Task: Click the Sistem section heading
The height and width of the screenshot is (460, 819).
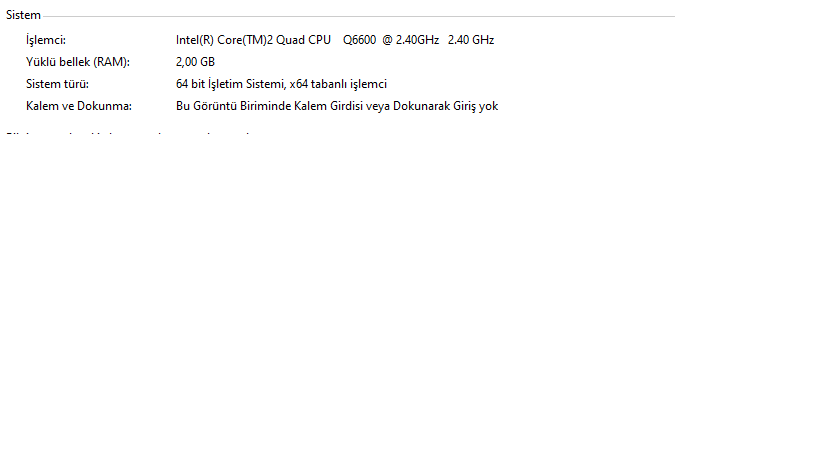Action: [x=23, y=15]
